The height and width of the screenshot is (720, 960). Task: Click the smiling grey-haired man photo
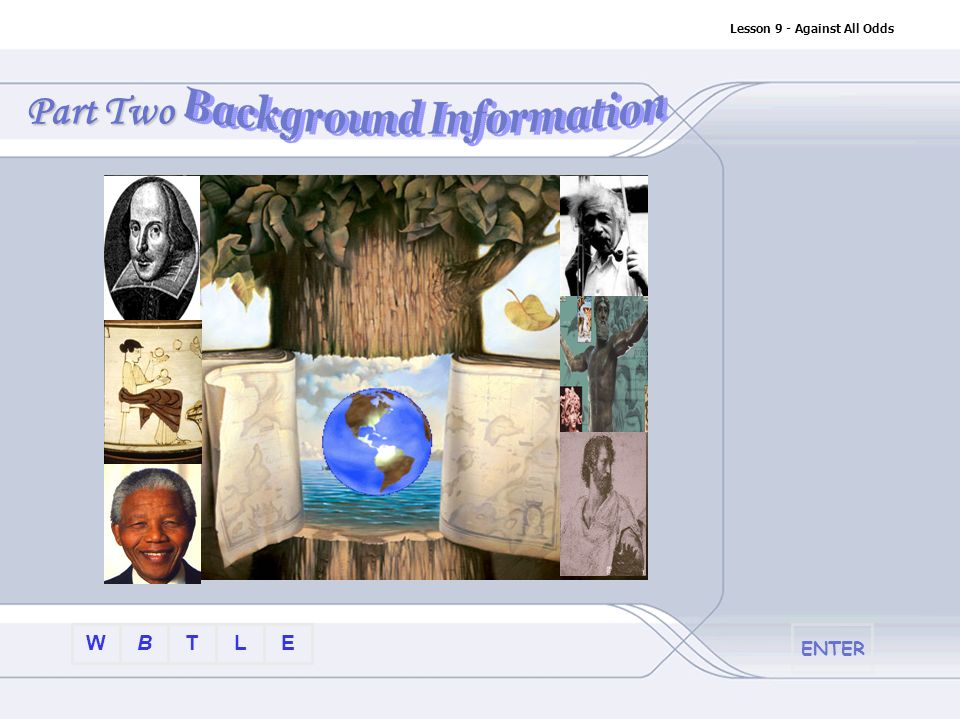pyautogui.click(x=152, y=524)
